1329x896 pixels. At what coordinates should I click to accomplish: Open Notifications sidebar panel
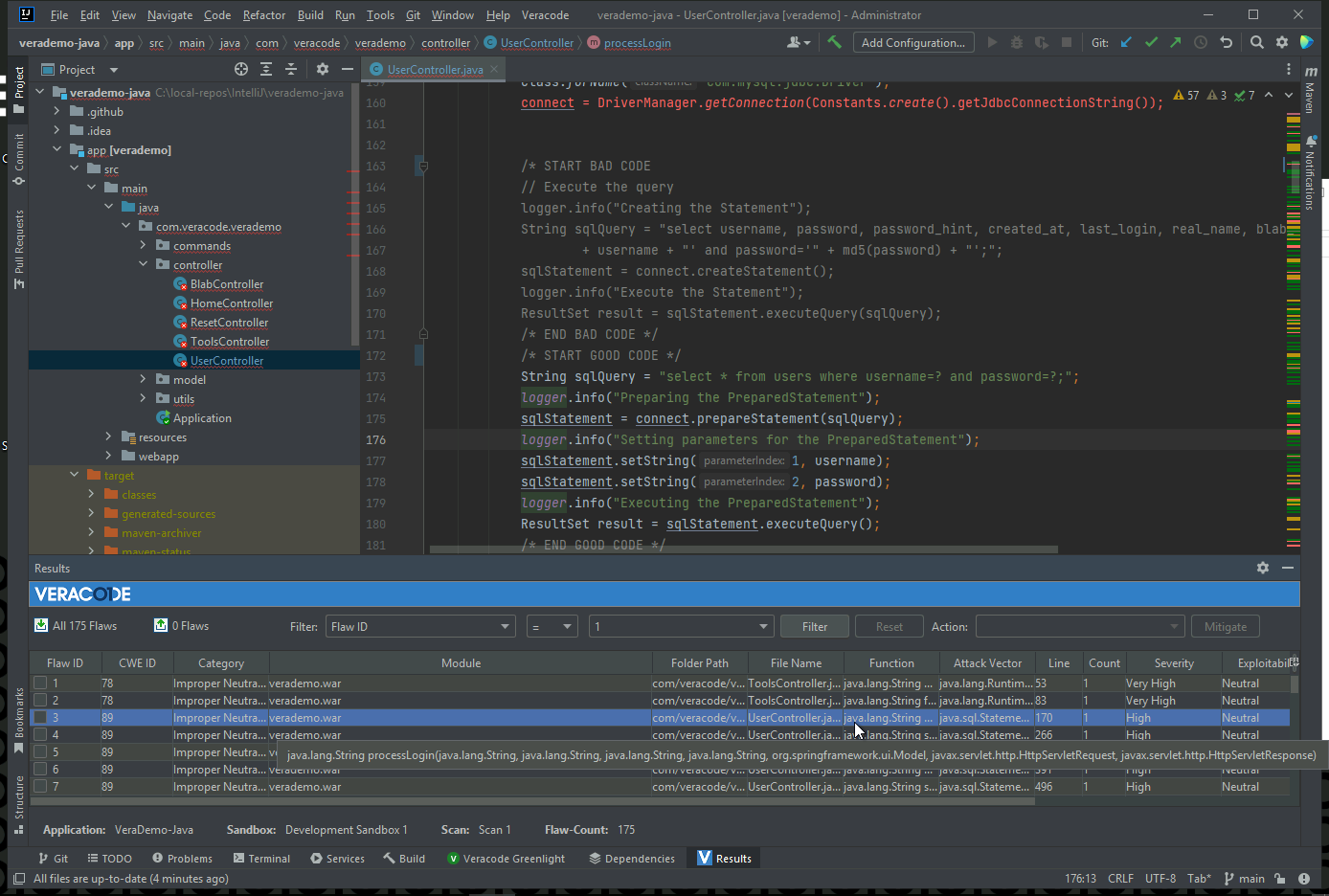point(1311,173)
